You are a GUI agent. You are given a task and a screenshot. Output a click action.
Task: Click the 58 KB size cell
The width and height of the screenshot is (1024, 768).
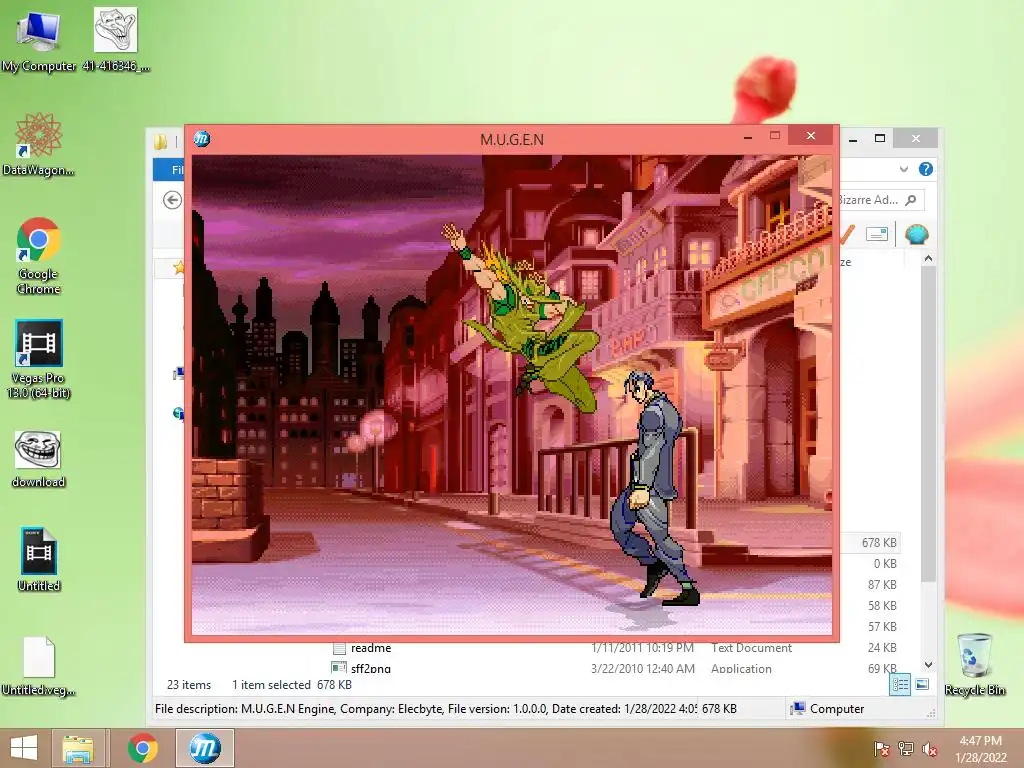(882, 605)
